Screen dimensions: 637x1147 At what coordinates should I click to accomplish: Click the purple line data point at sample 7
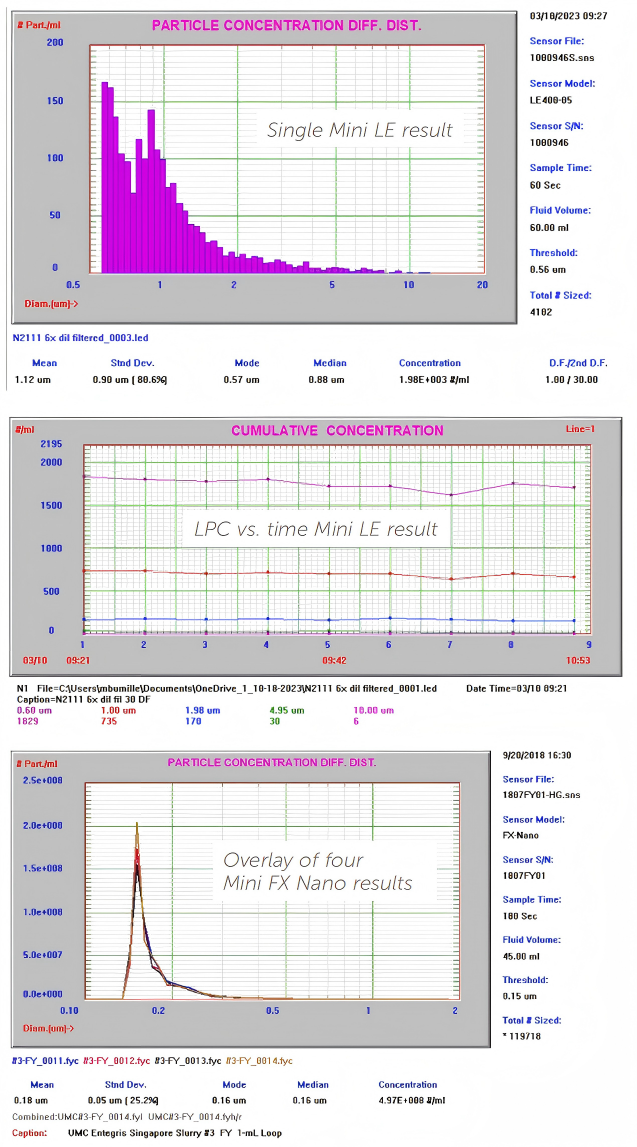(451, 495)
